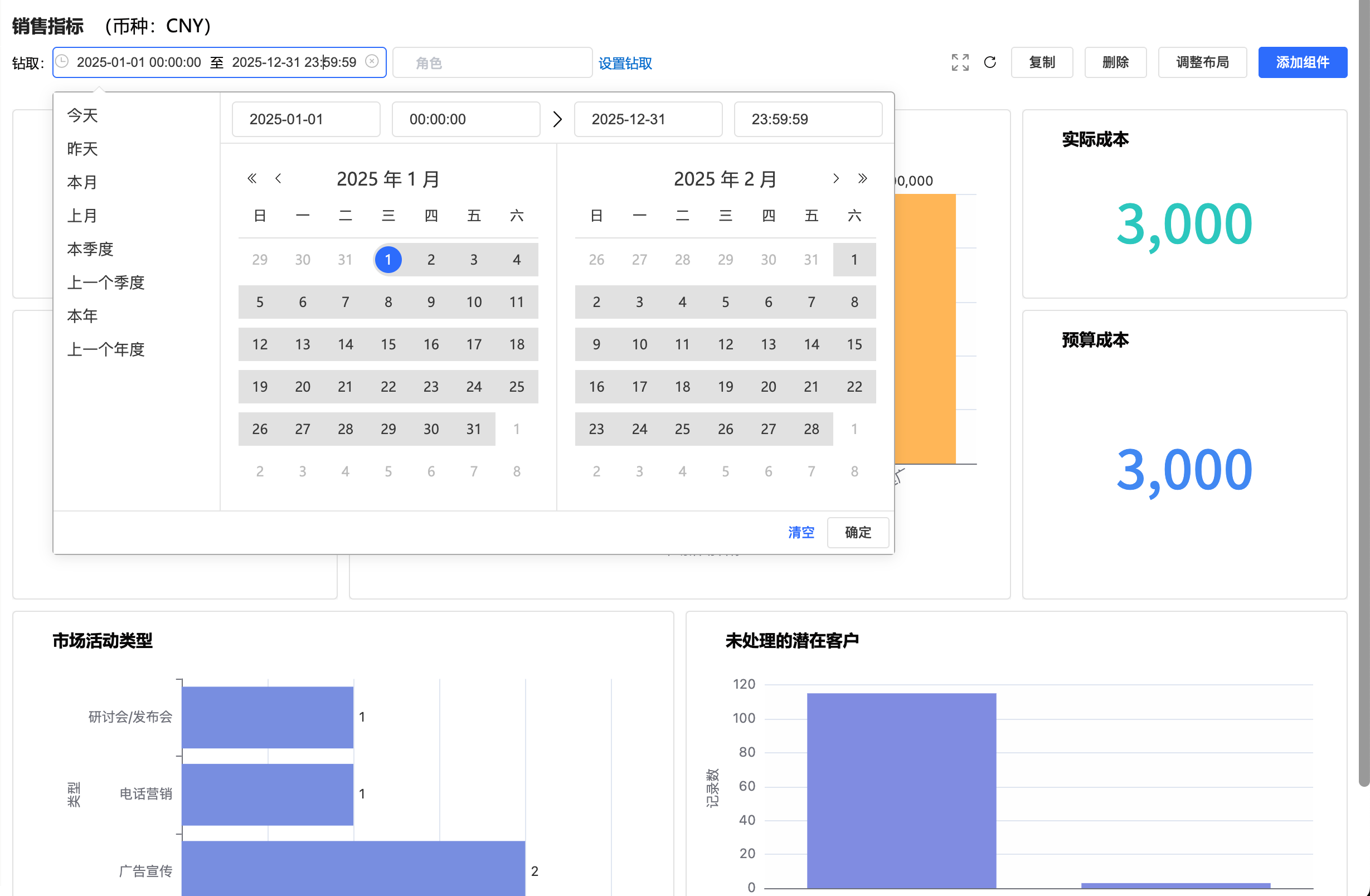Click the refresh dashboard icon
This screenshot has height=896, width=1370.
pos(989,62)
